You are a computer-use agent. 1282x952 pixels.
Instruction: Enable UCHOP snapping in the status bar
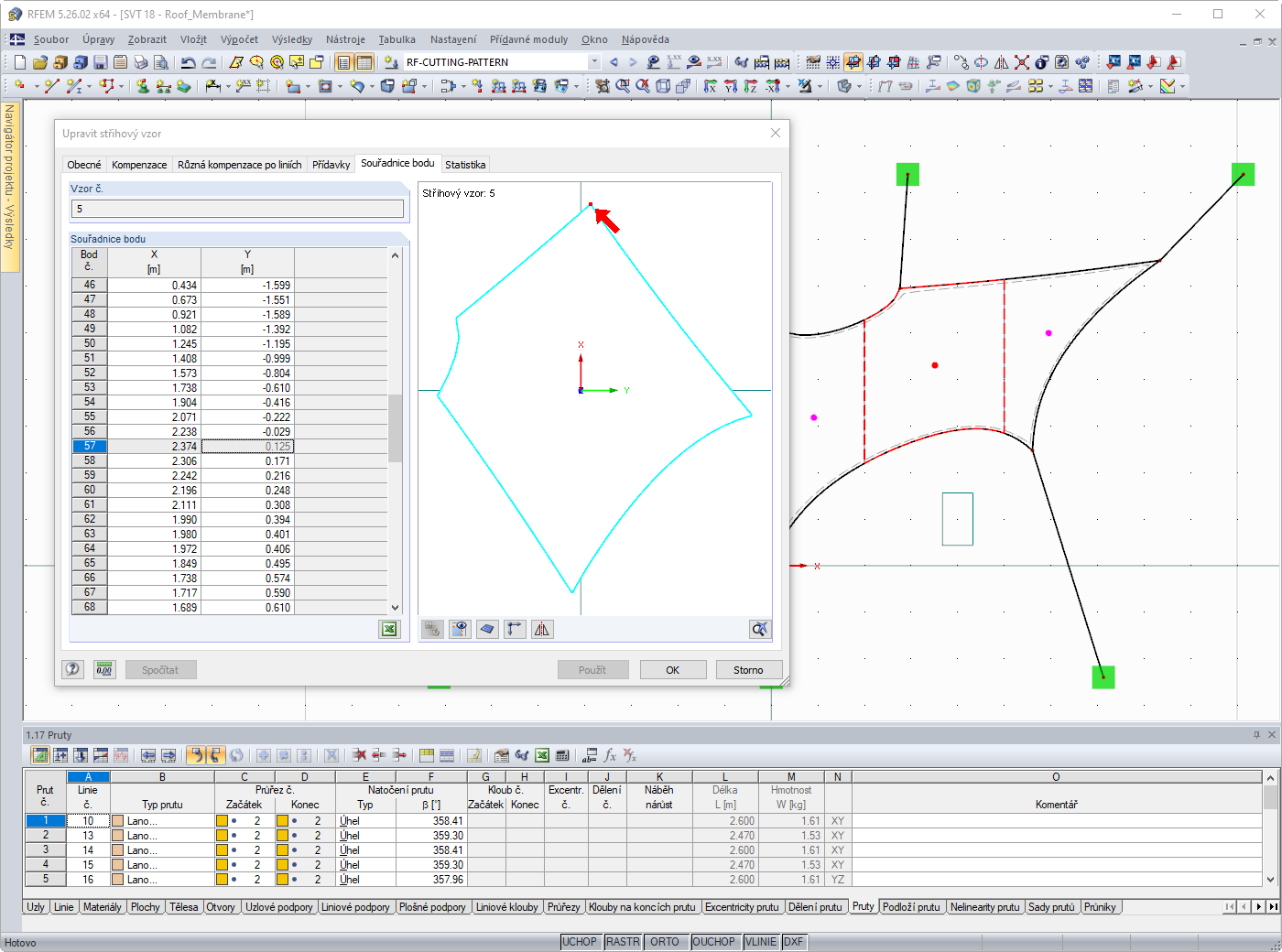point(580,941)
